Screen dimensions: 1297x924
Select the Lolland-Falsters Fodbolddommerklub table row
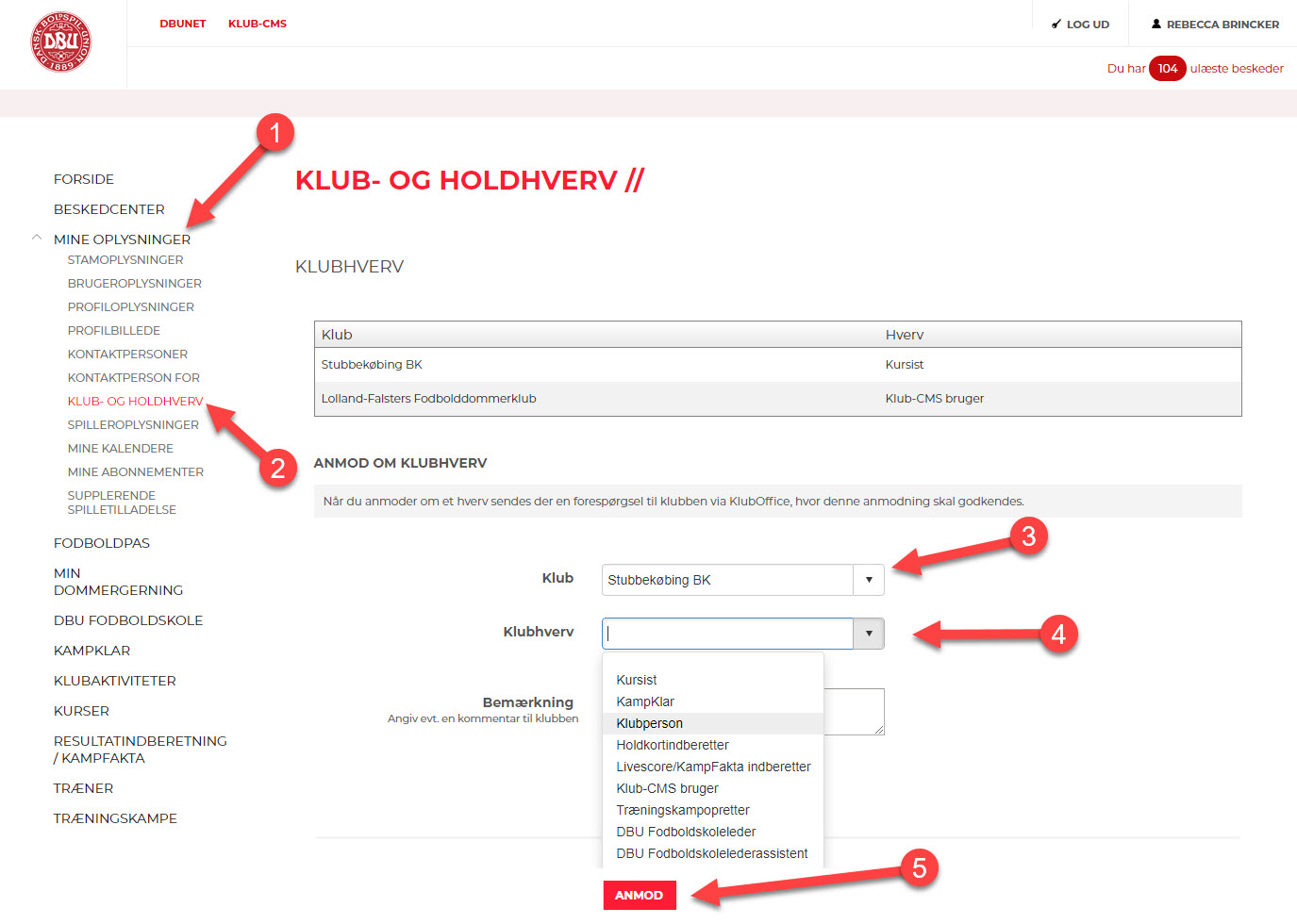click(x=777, y=399)
